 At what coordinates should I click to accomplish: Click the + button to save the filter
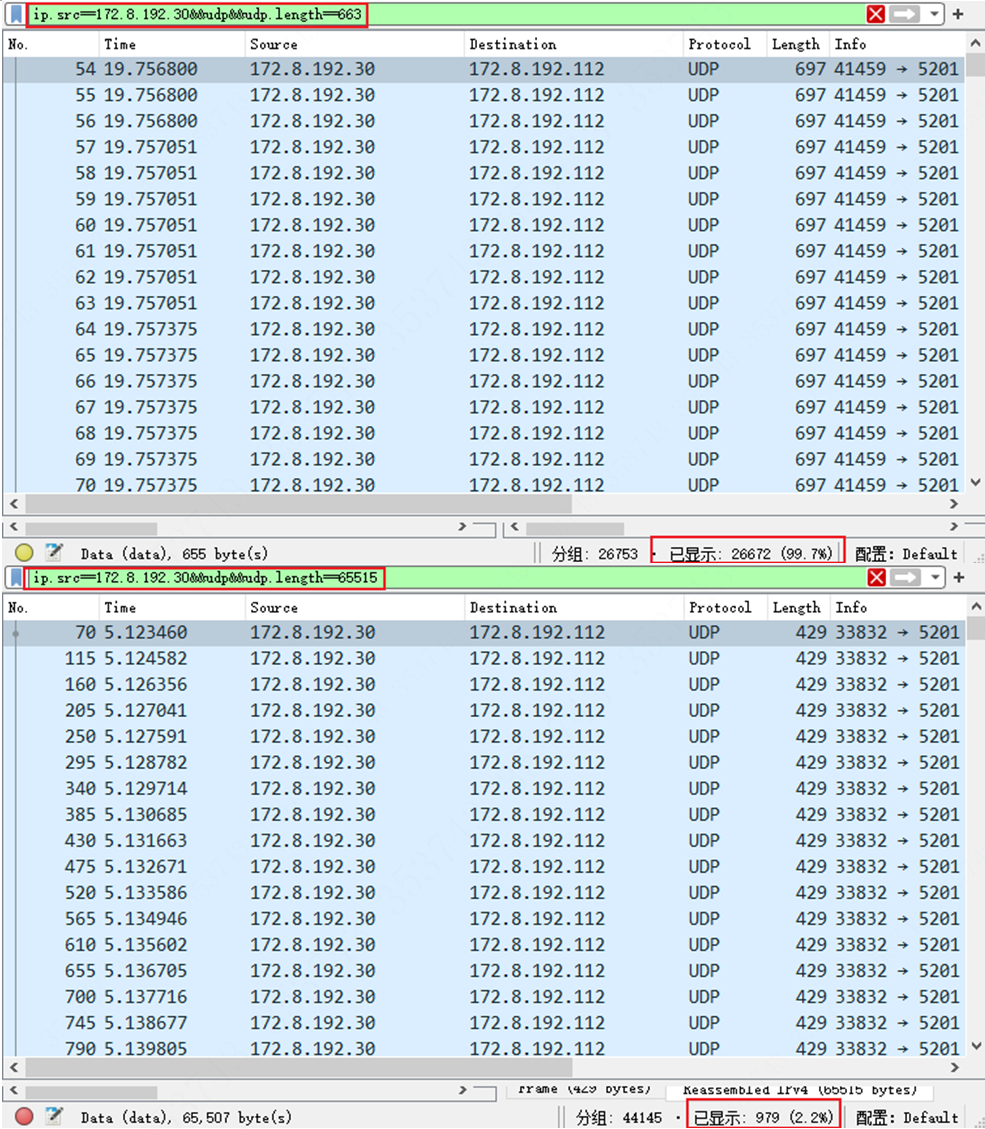957,14
